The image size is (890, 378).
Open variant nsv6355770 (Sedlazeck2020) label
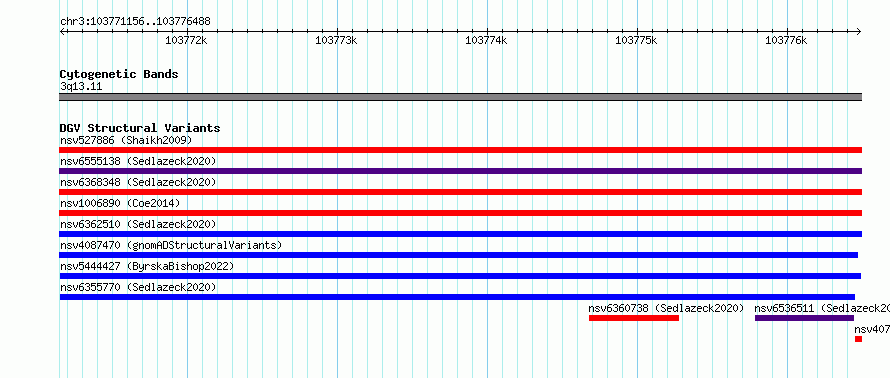138,287
